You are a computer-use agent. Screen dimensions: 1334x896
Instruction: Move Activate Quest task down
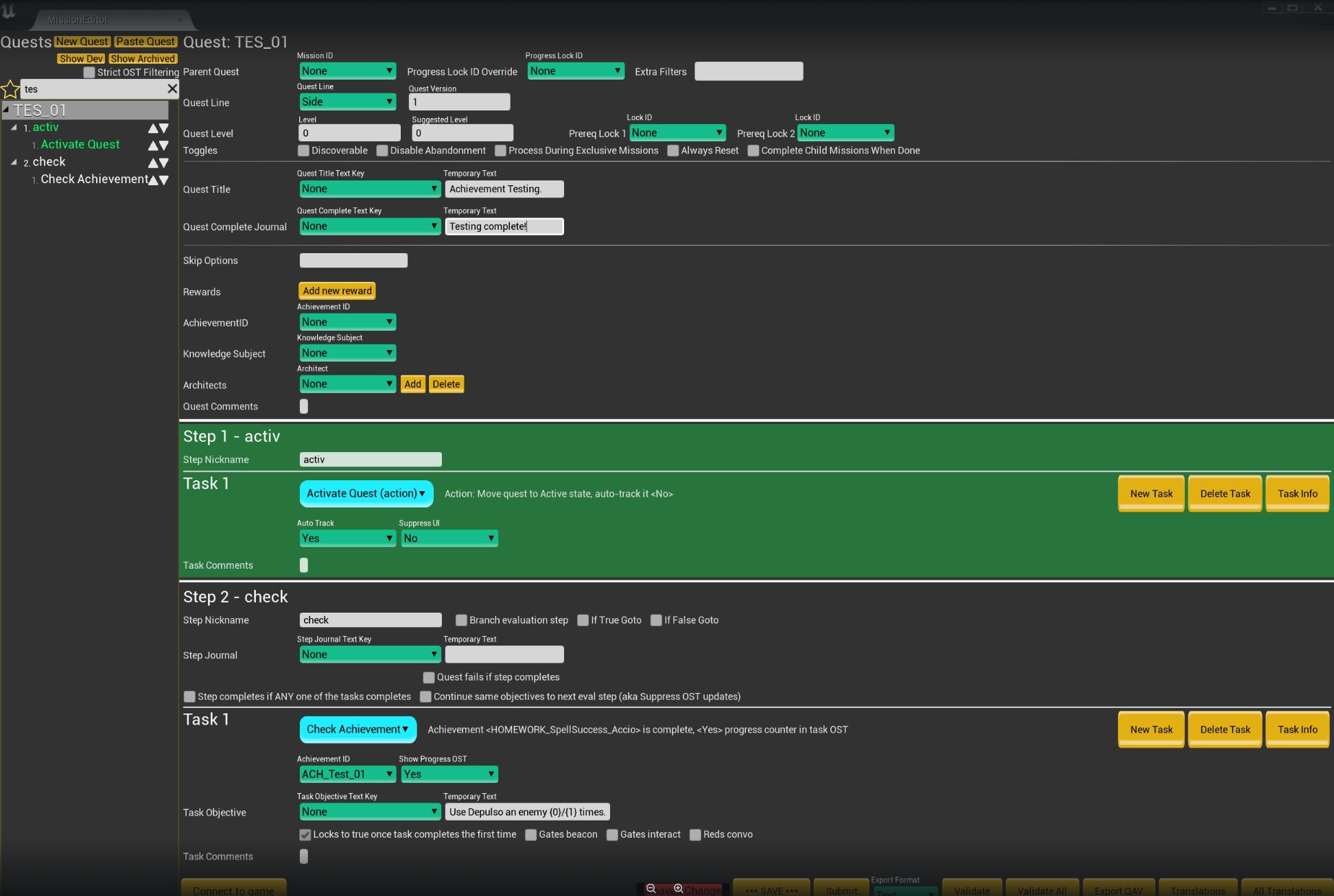(164, 145)
